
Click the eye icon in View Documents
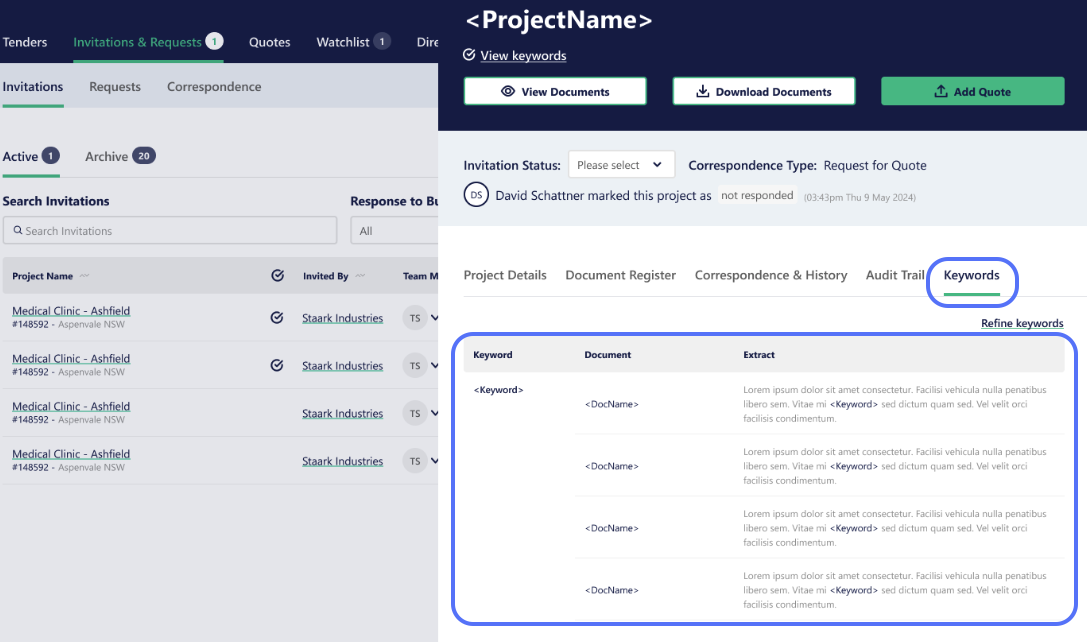tap(507, 92)
